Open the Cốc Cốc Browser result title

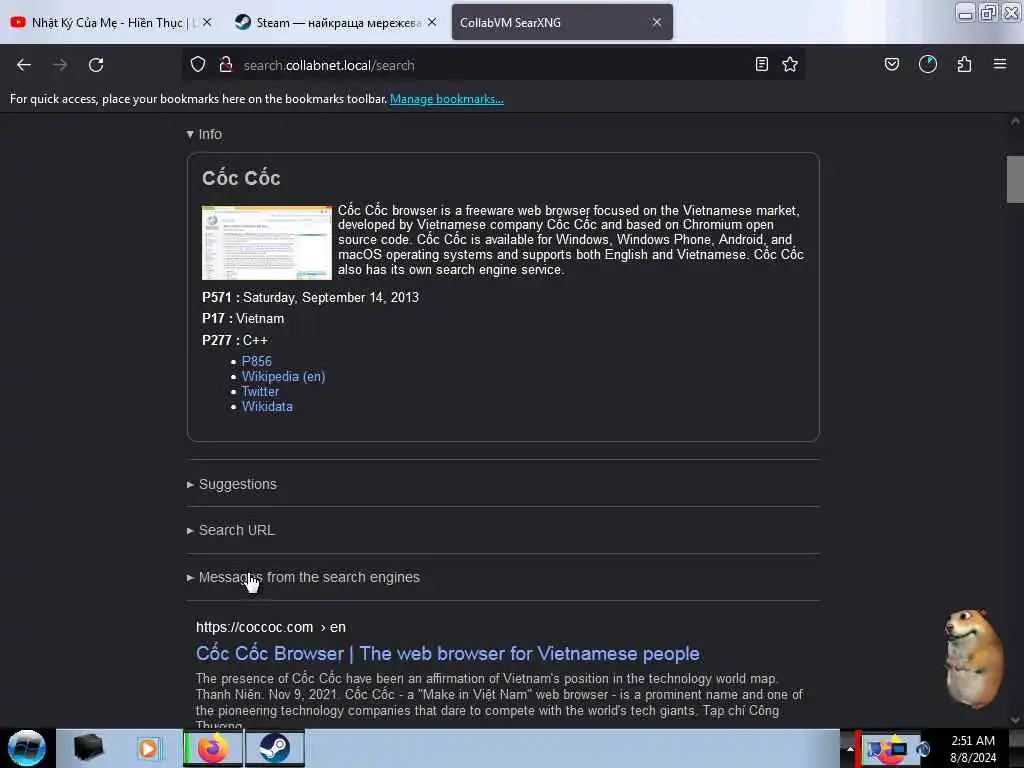[x=448, y=653]
